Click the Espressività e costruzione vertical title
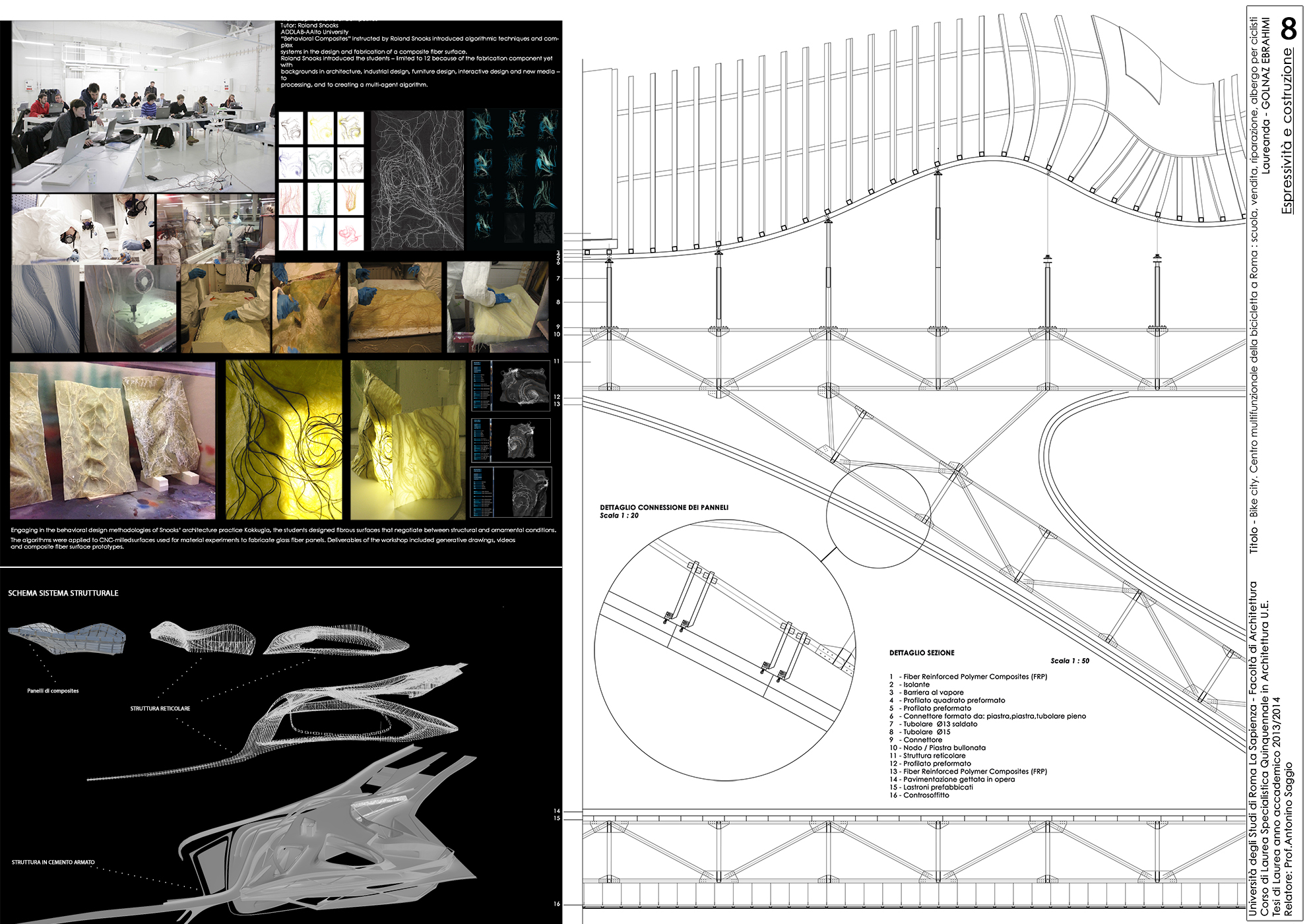Image resolution: width=1309 pixels, height=924 pixels. point(1287,131)
